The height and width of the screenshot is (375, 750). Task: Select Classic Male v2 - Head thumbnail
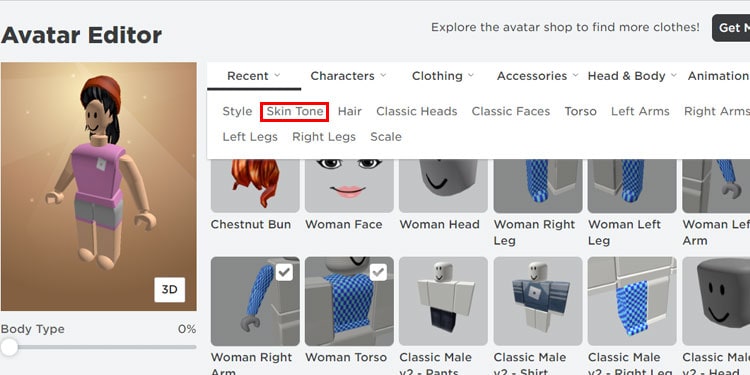(716, 301)
